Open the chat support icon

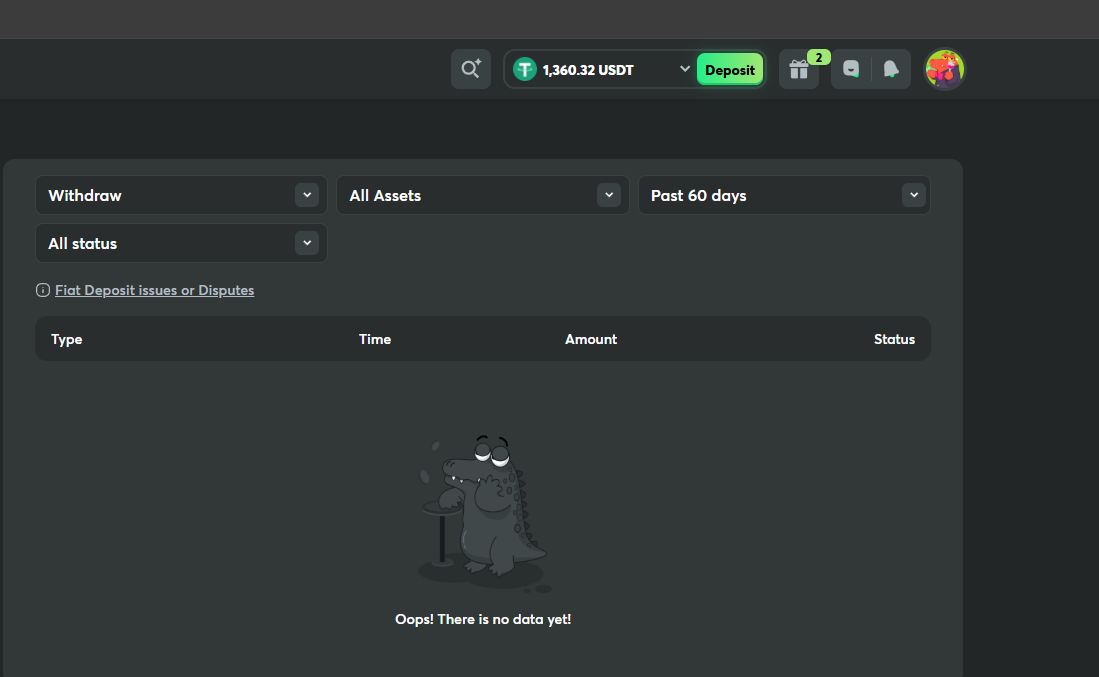click(851, 69)
